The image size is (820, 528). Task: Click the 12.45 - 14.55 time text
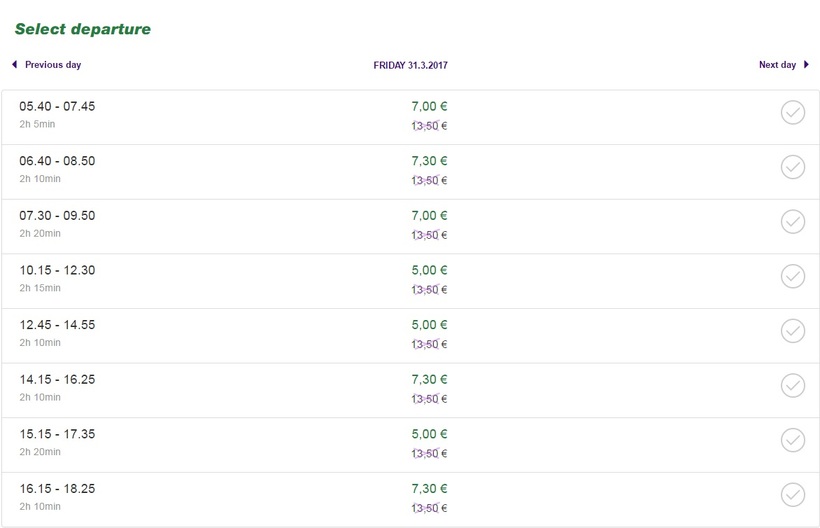click(x=57, y=325)
